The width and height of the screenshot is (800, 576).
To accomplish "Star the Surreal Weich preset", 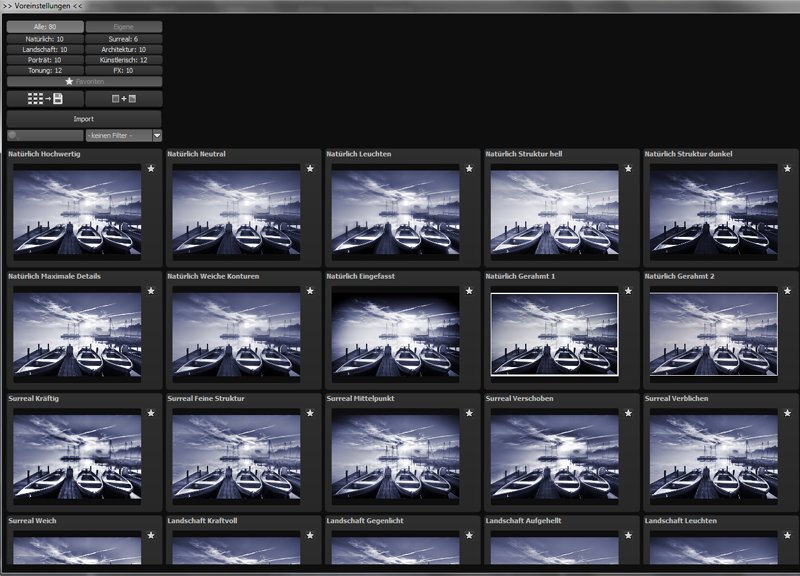I will pyautogui.click(x=151, y=536).
